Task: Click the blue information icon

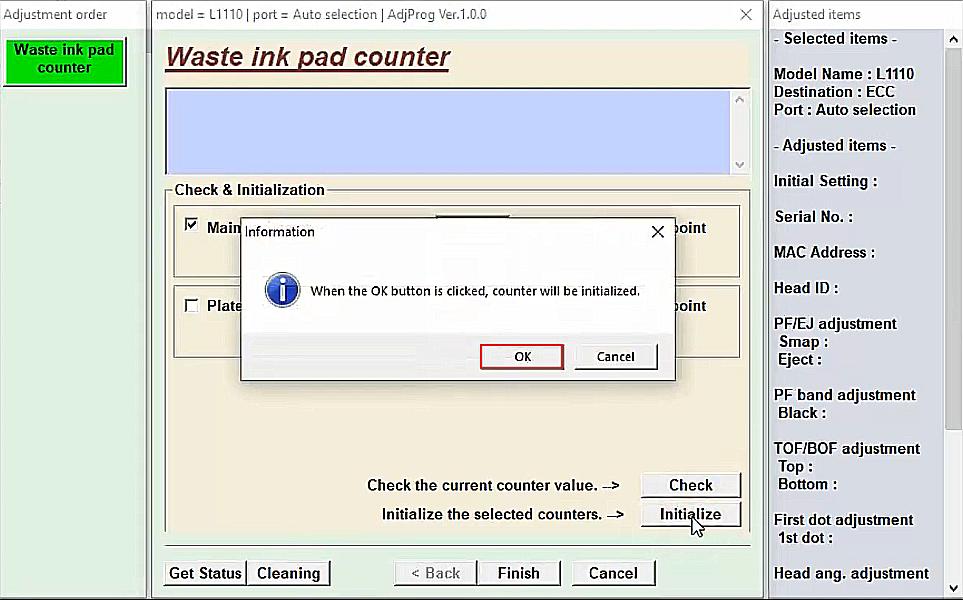Action: [x=282, y=290]
